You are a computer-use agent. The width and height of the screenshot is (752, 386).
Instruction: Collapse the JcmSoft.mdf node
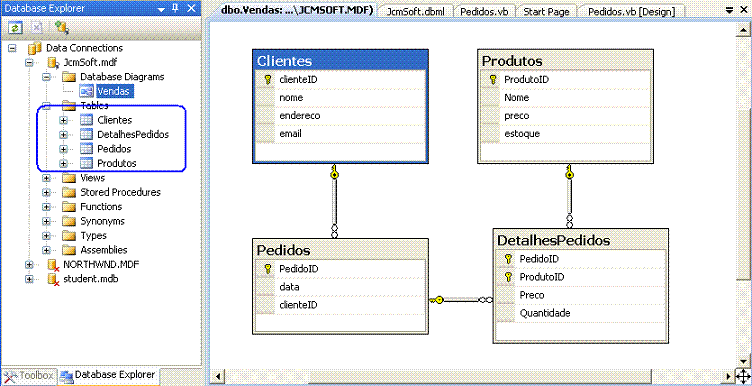(x=30, y=62)
